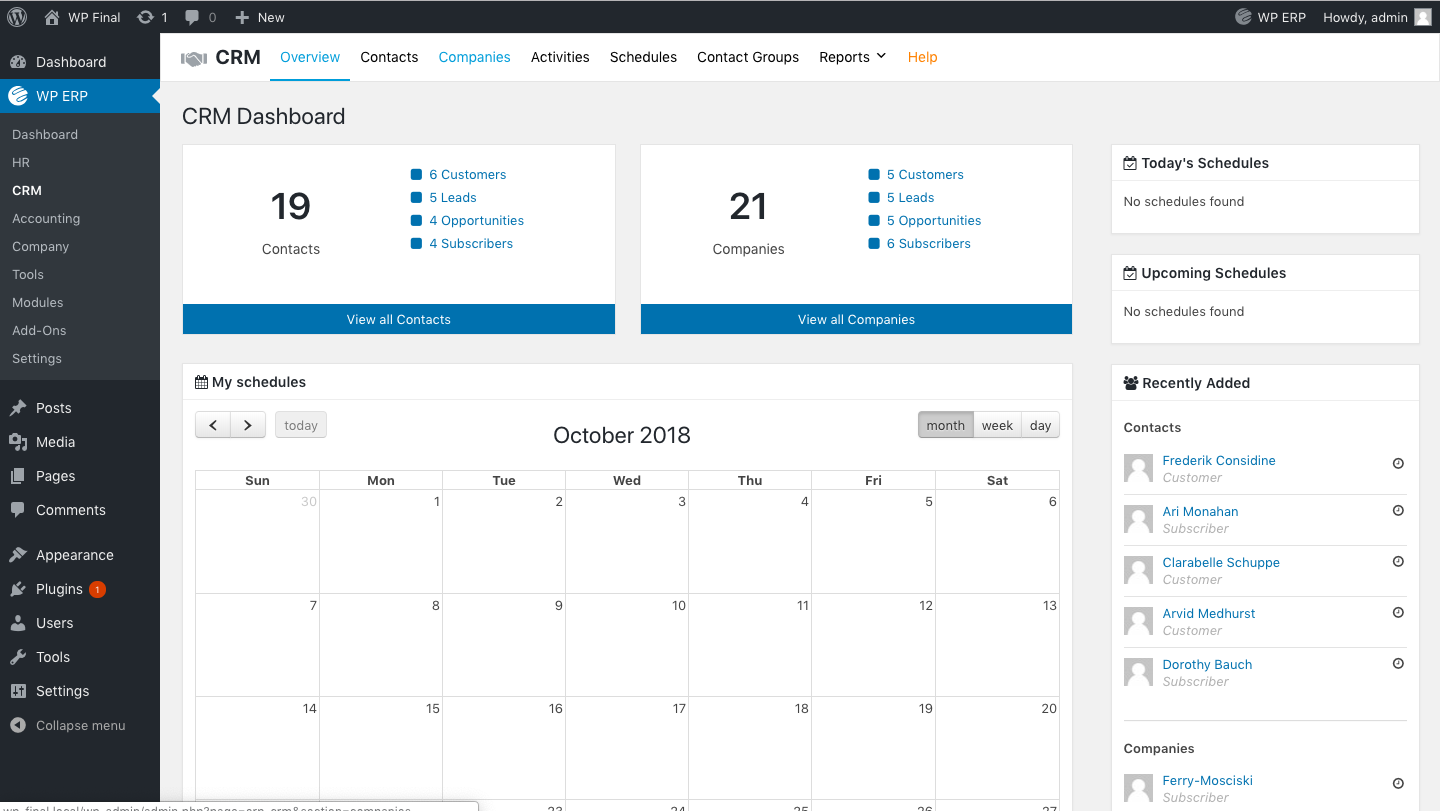Click View all Companies button
The image size is (1440, 811).
[x=856, y=320]
